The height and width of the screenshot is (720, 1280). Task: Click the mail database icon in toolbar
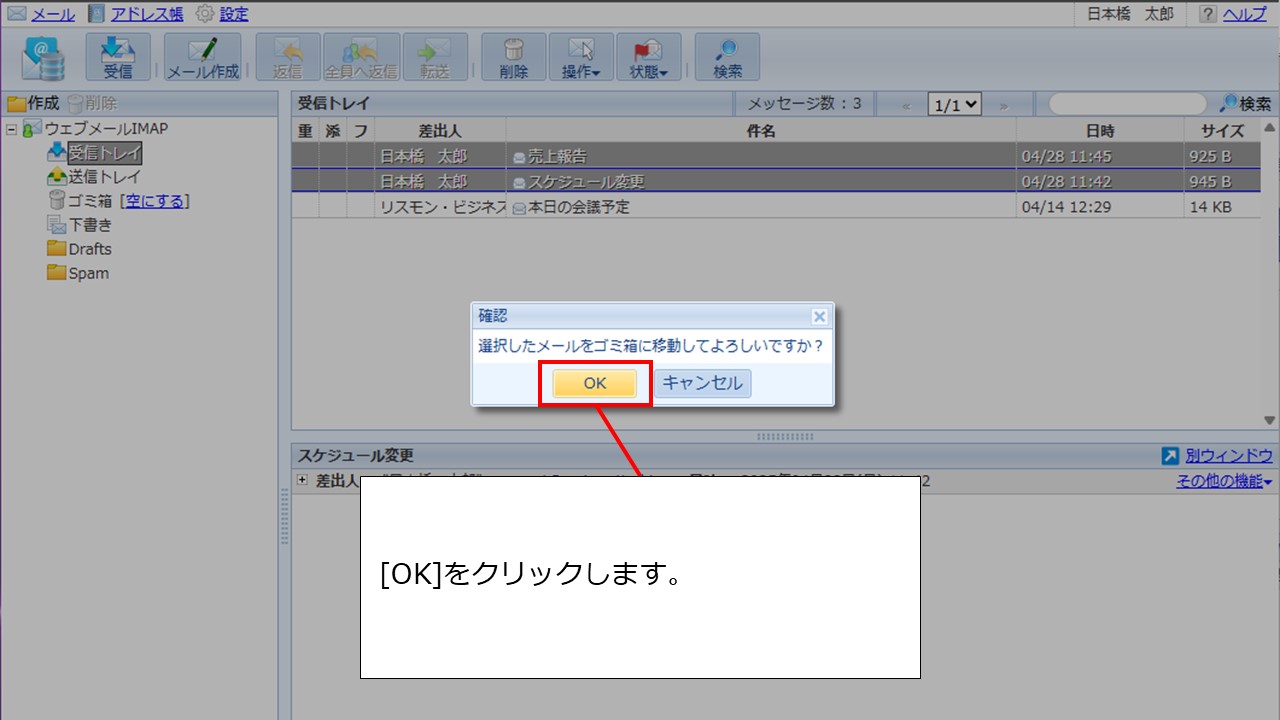click(45, 57)
